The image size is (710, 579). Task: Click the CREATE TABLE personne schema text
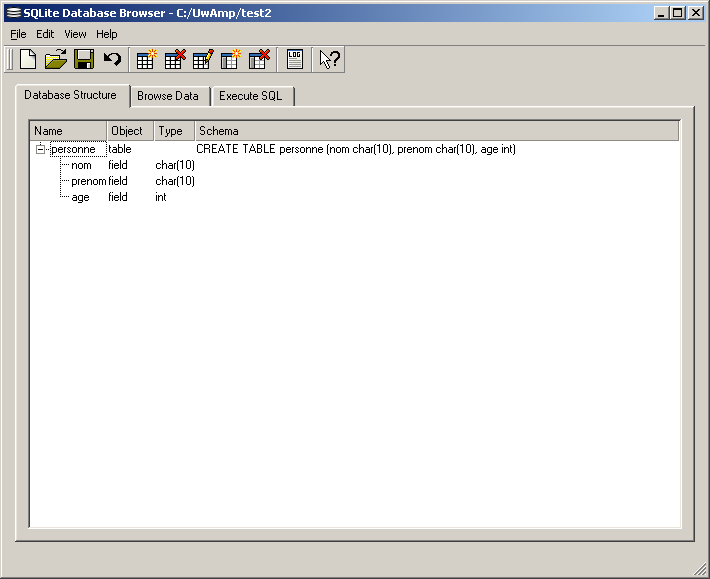click(x=356, y=149)
